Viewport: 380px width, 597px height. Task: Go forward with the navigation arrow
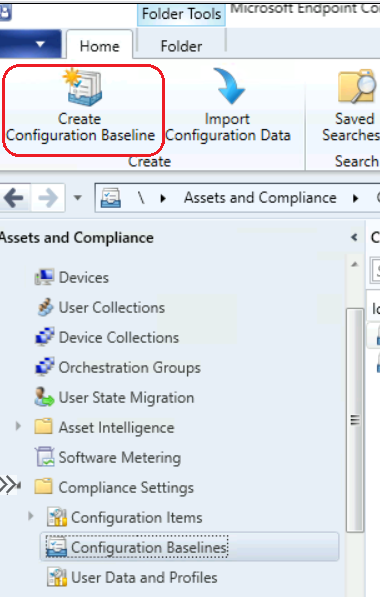[48, 198]
